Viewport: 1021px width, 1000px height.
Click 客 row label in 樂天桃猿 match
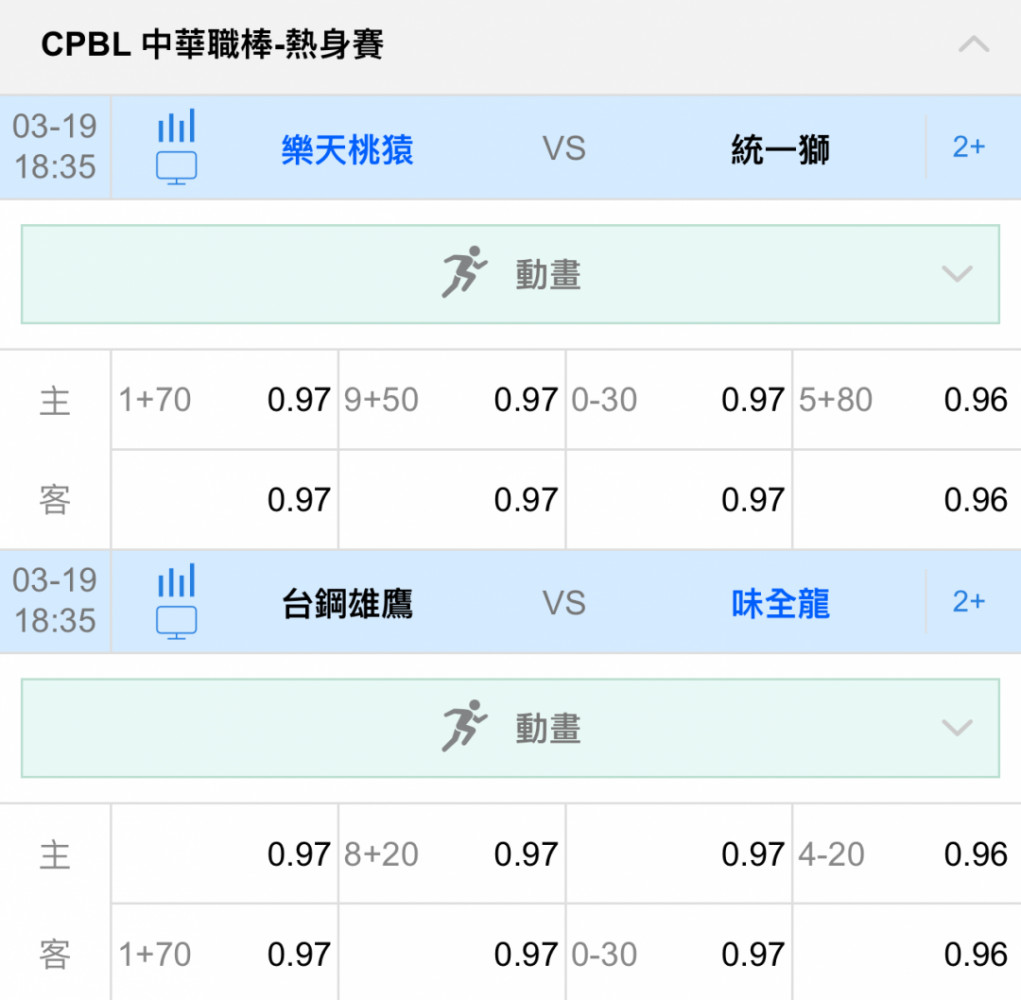55,500
